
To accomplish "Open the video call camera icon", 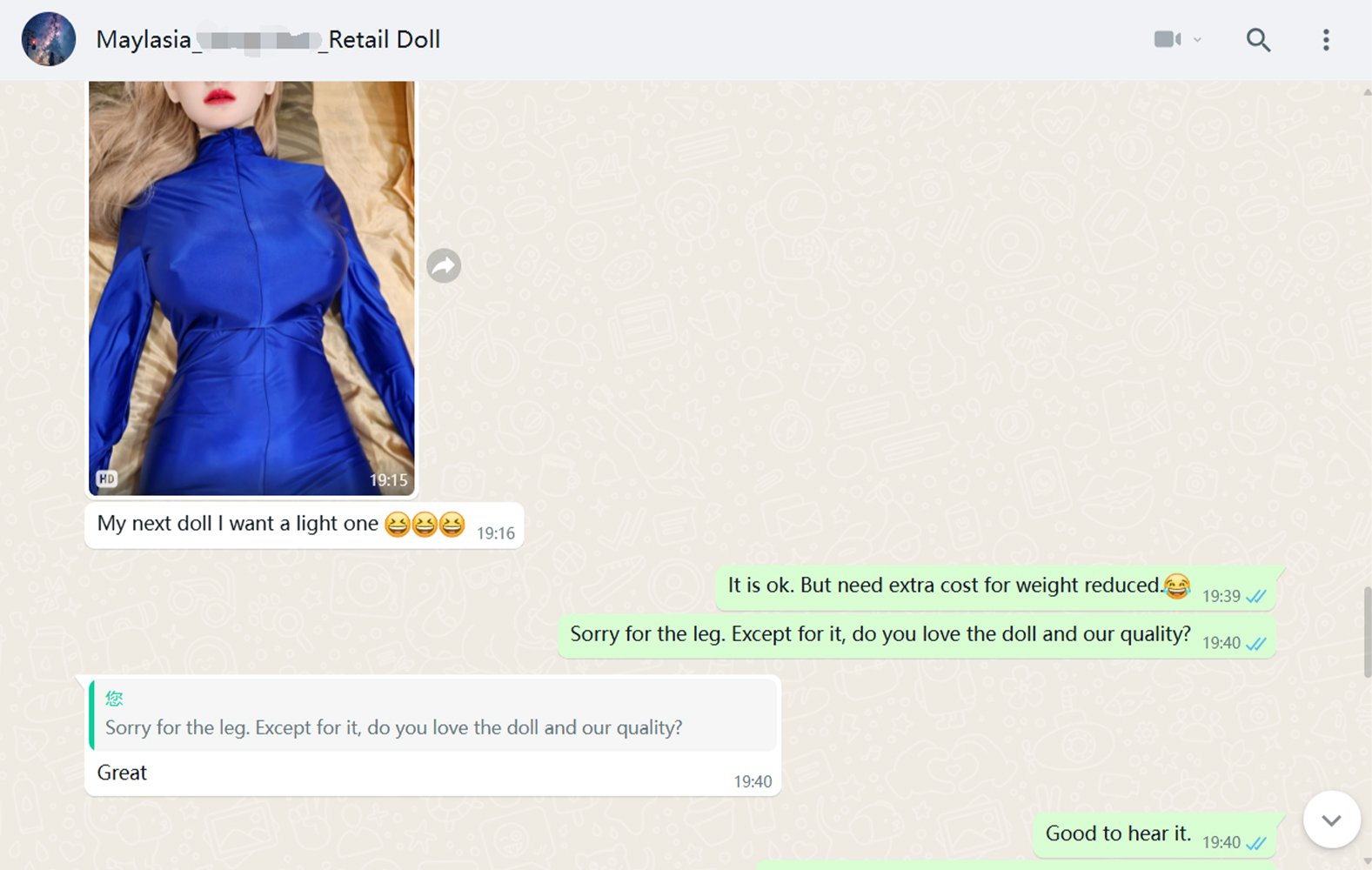I will pos(1167,39).
